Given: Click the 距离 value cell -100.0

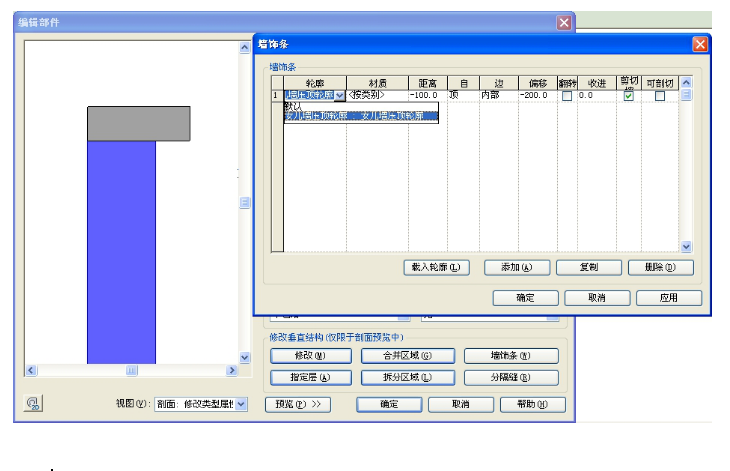Looking at the screenshot, I should coord(426,95).
